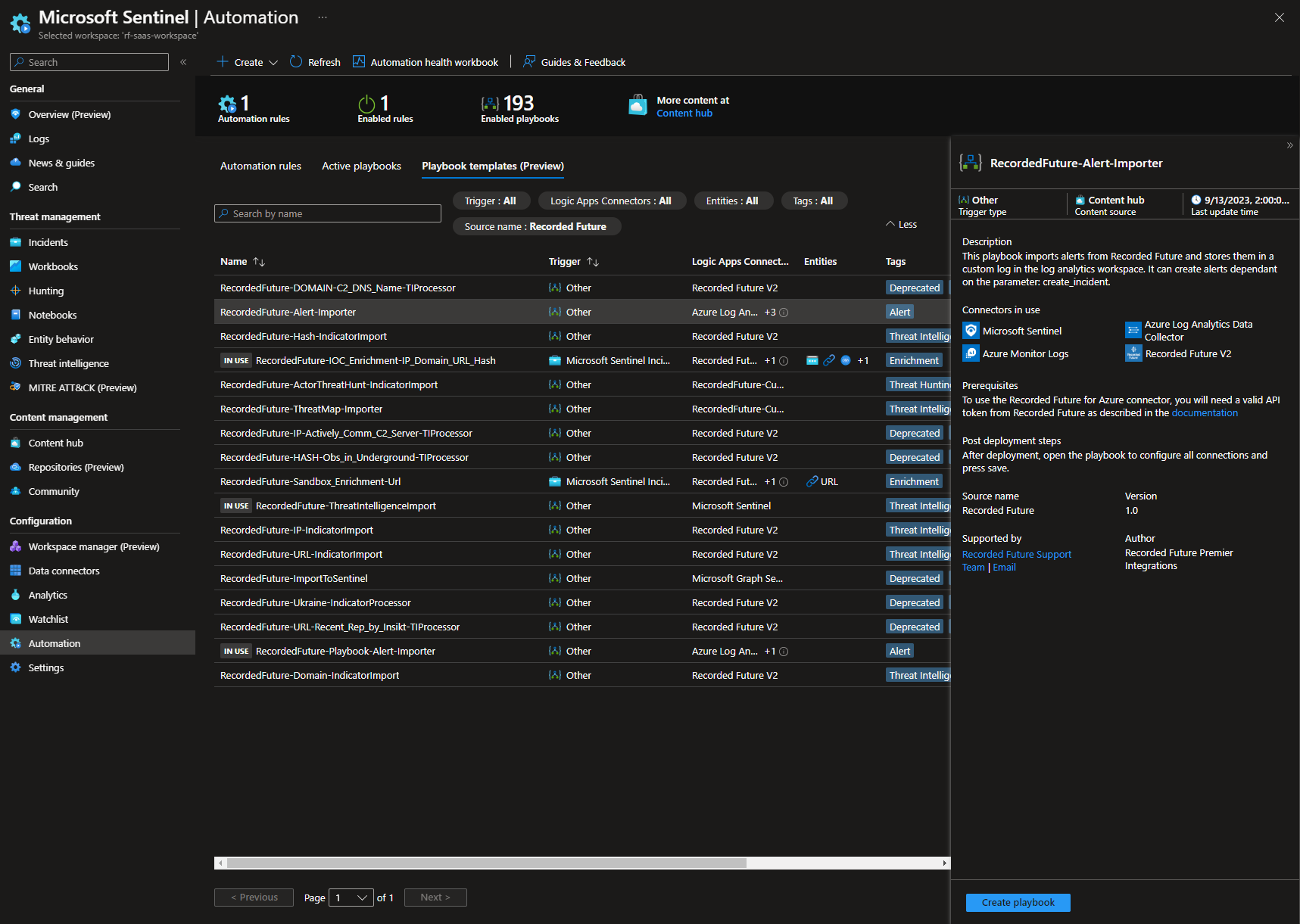Screen dimensions: 1300x924
Task: Open the page number dropdown
Action: 352,898
